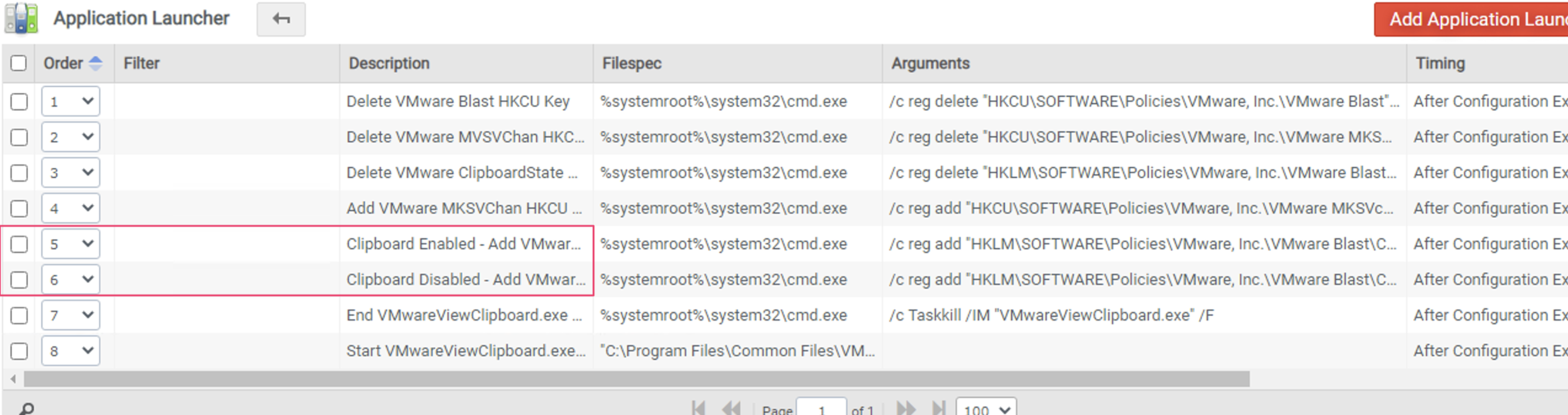Click inside the Page number input field
The width and height of the screenshot is (1568, 415).
click(822, 408)
